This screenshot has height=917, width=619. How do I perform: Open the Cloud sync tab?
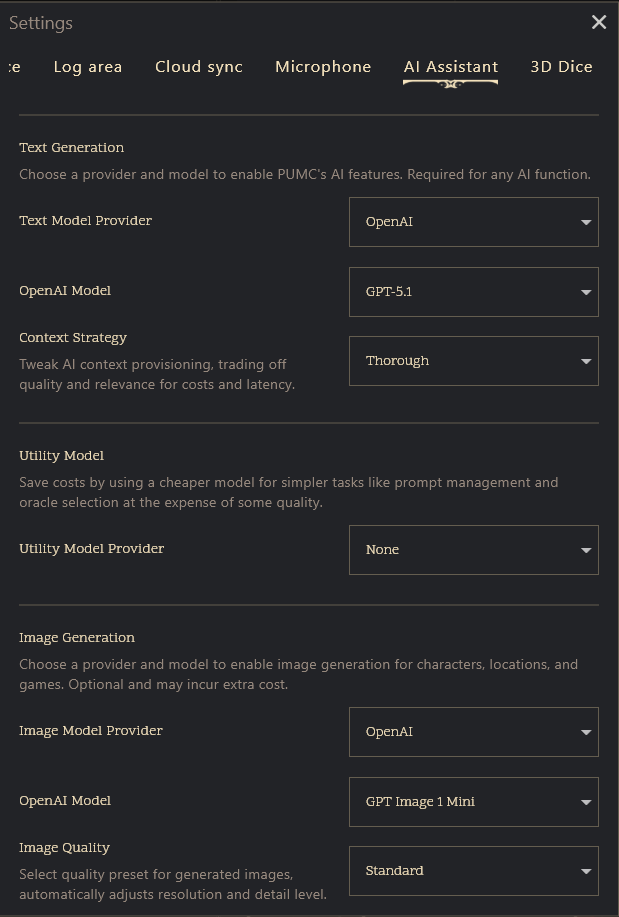pos(199,67)
